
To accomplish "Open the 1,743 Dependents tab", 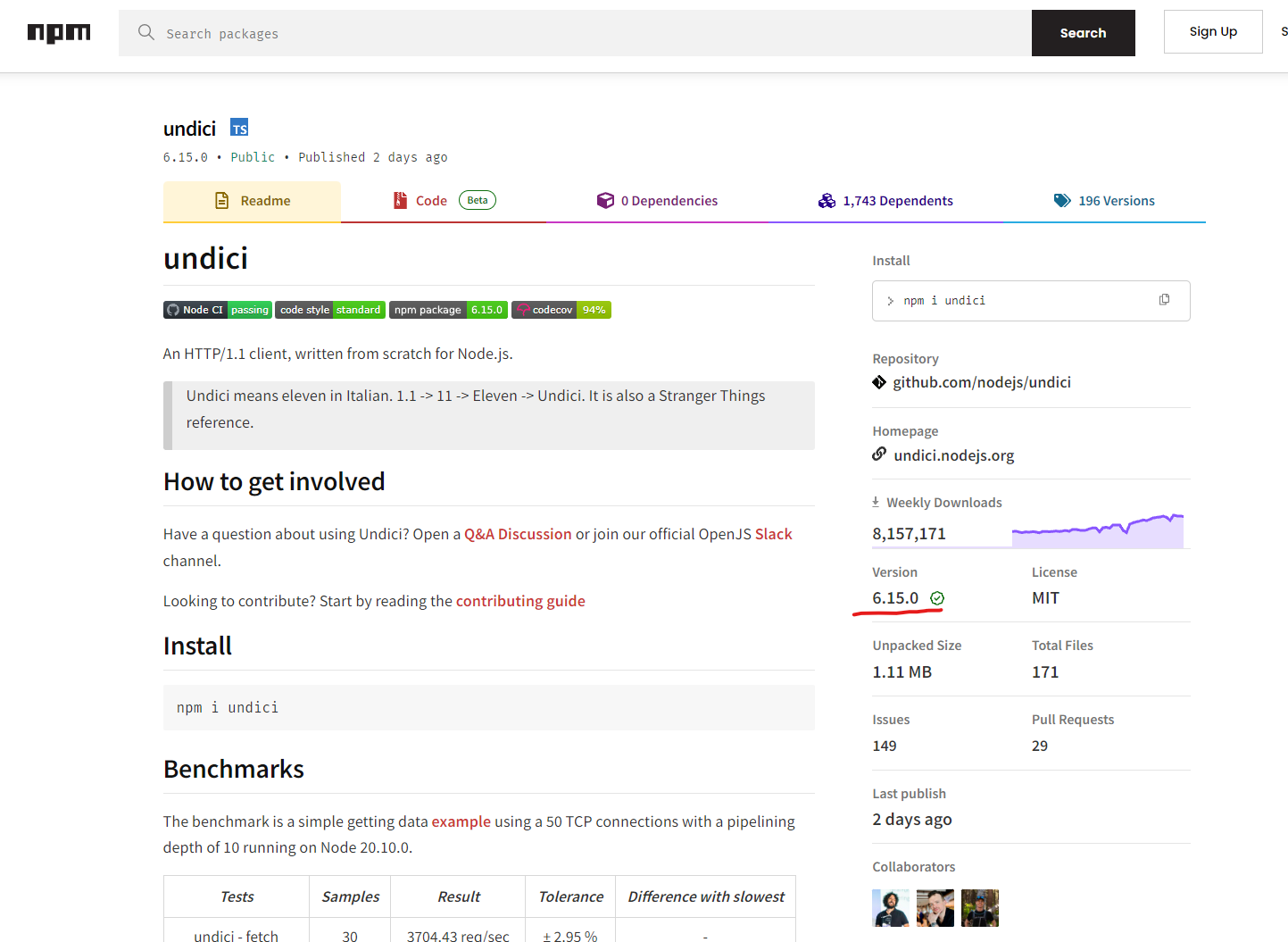I will tap(885, 201).
